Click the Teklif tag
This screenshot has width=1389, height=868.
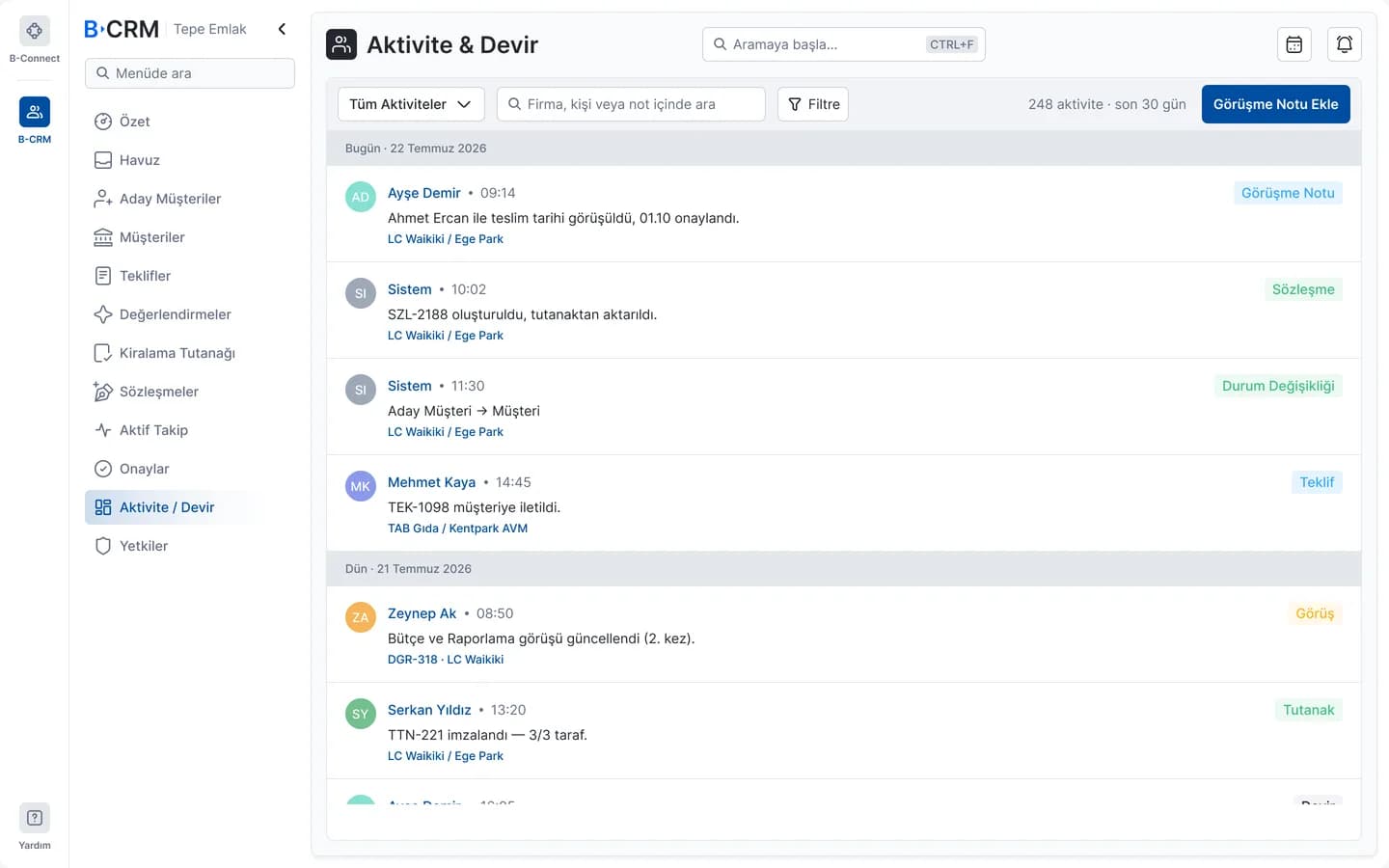click(1317, 482)
